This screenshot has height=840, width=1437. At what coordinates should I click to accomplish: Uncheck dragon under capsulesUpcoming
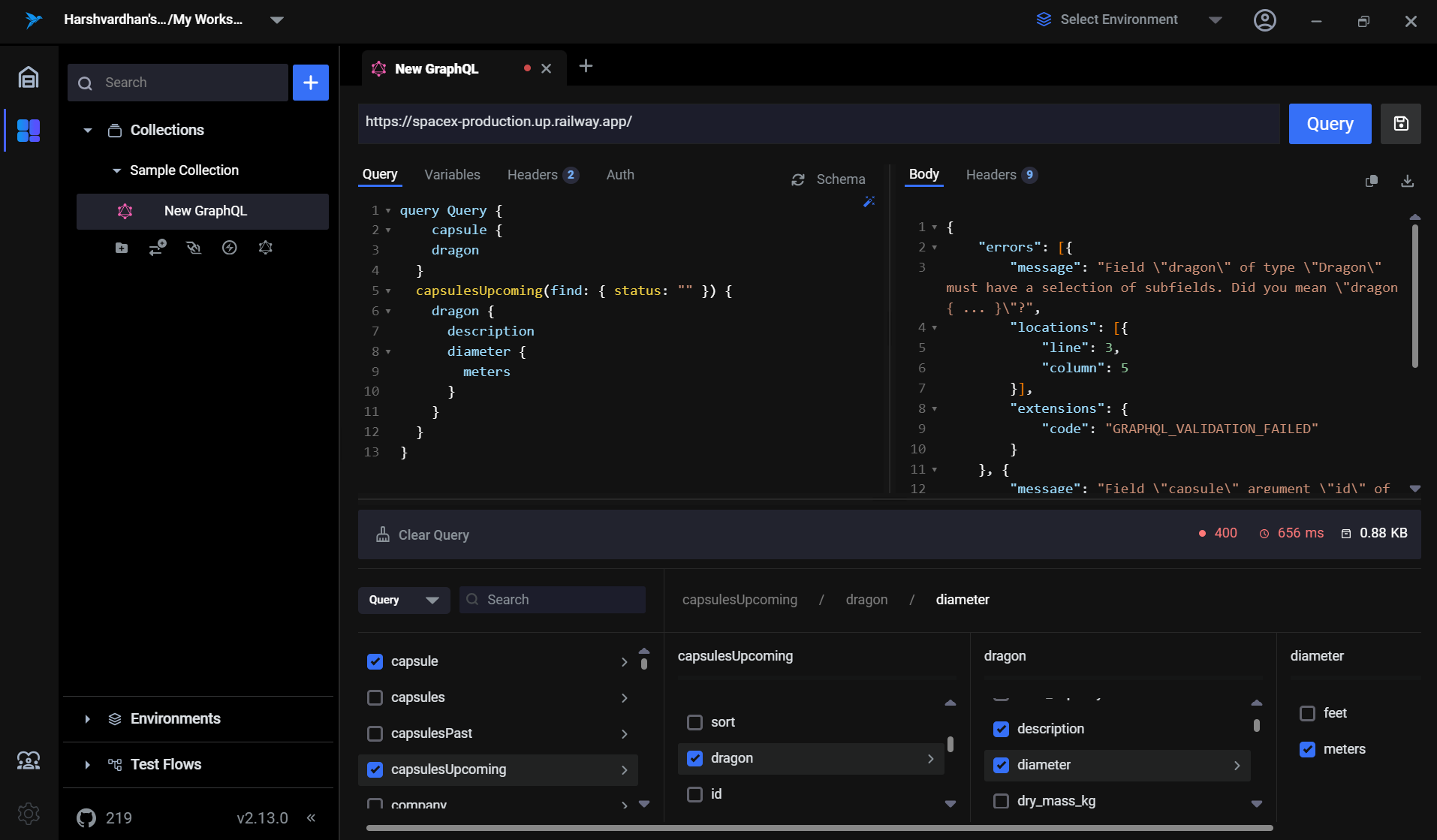(695, 758)
